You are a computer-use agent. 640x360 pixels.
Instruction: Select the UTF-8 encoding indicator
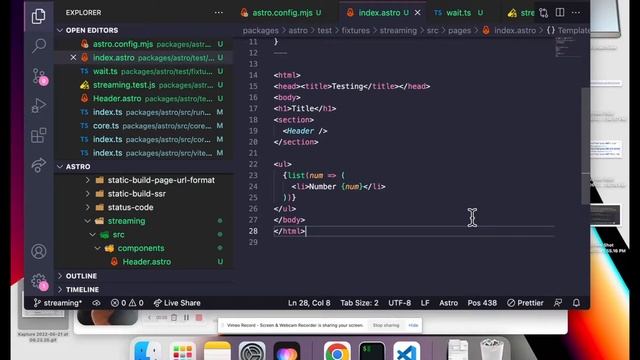[399, 303]
